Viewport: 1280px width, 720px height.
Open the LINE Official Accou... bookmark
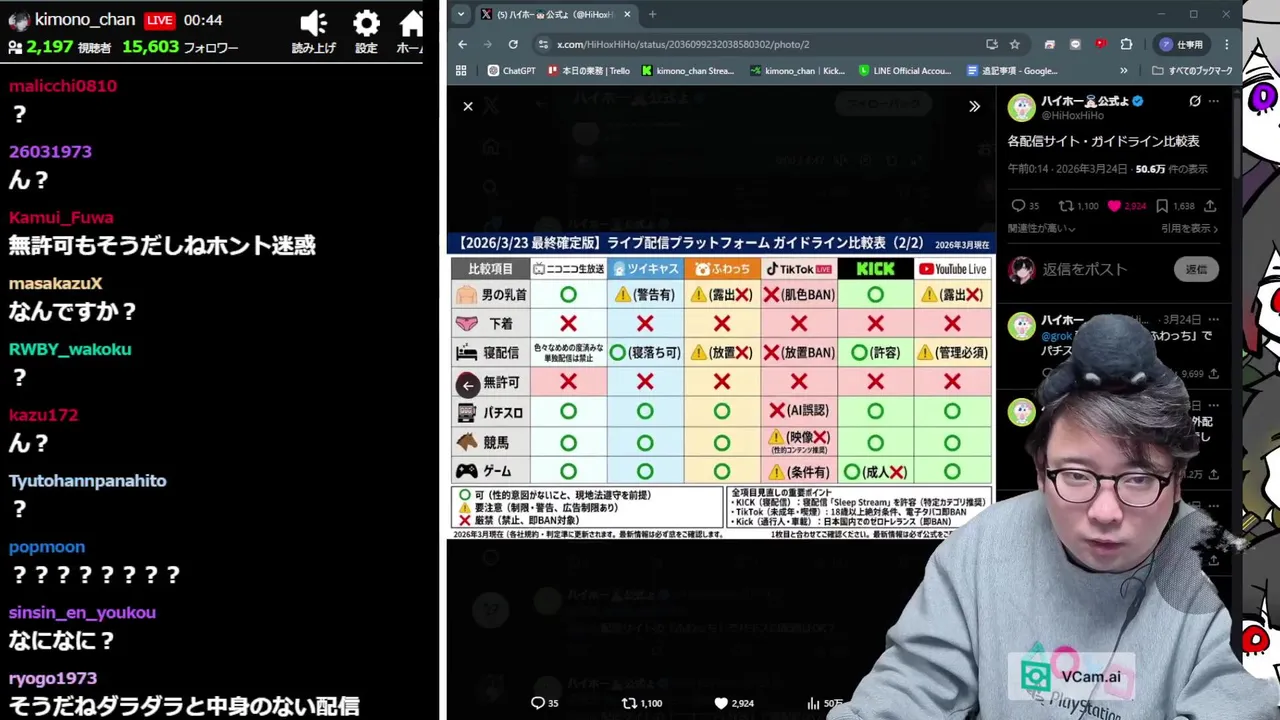pos(906,71)
